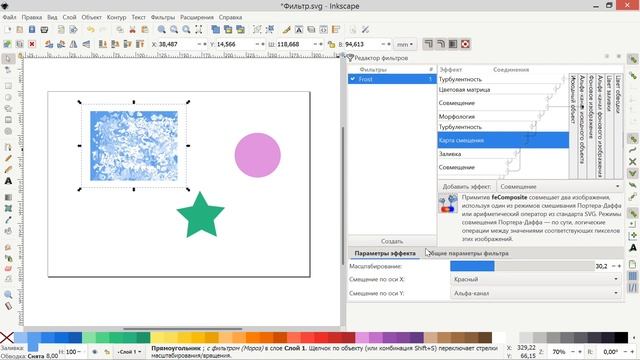Open the Расширения menu
This screenshot has width=640, height=360.
click(197, 17)
